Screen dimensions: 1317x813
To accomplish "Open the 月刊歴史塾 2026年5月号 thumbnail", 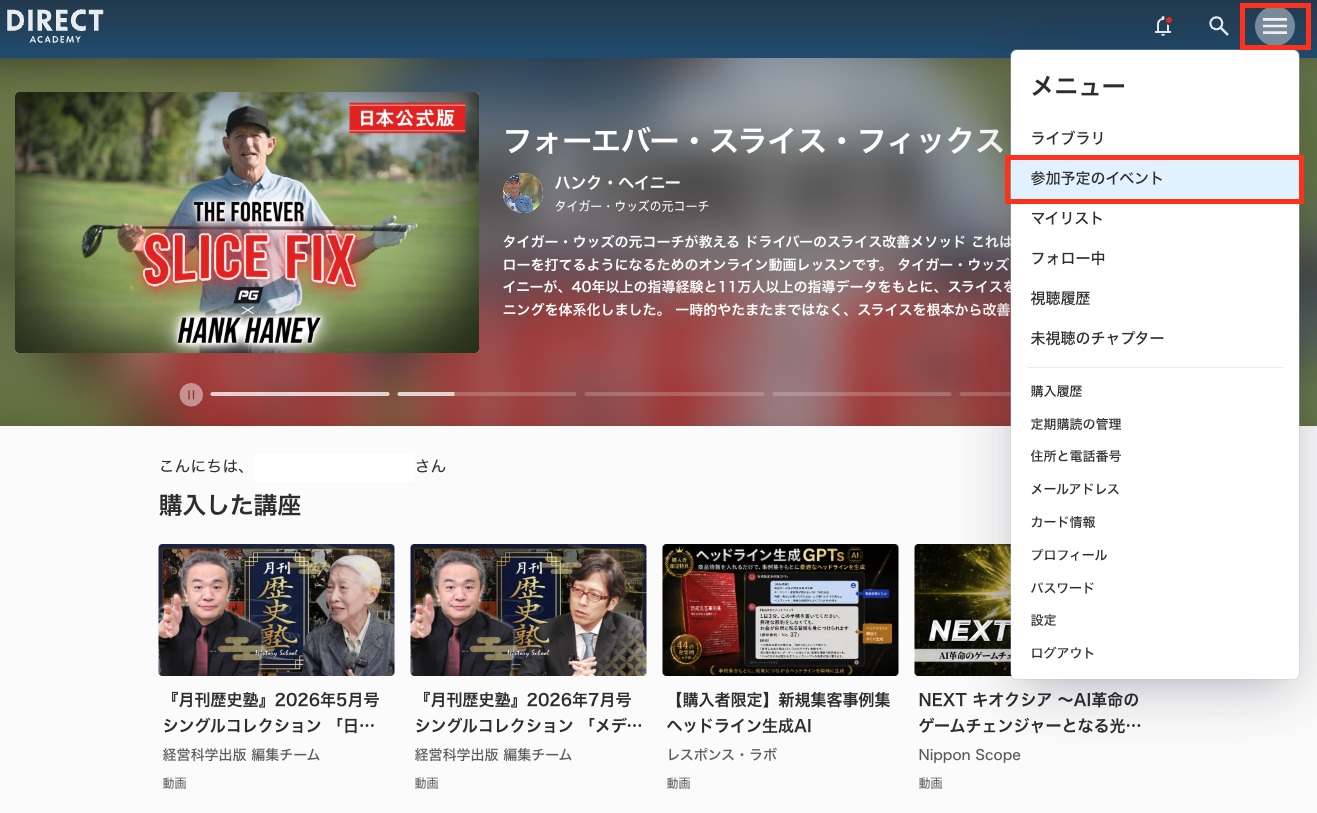I will [x=276, y=610].
